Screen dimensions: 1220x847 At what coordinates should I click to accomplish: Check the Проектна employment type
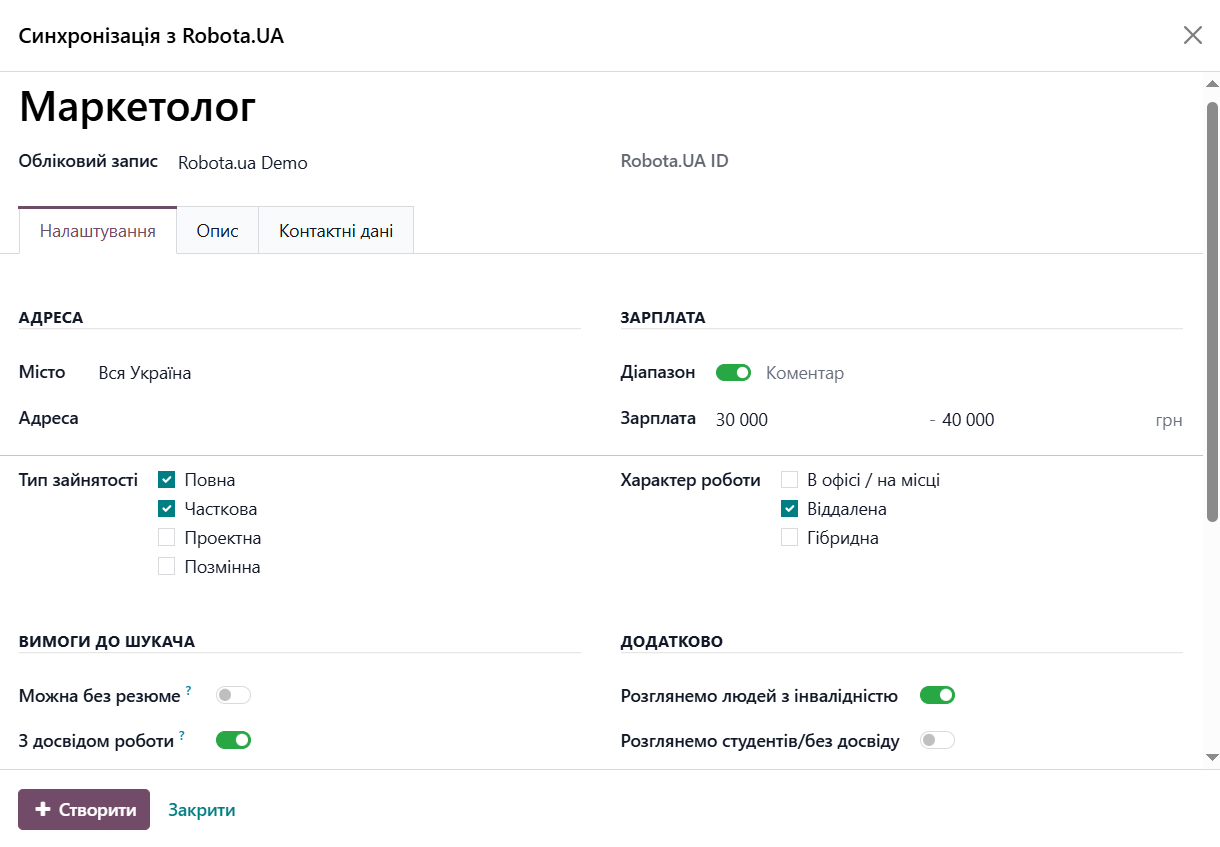tap(167, 538)
